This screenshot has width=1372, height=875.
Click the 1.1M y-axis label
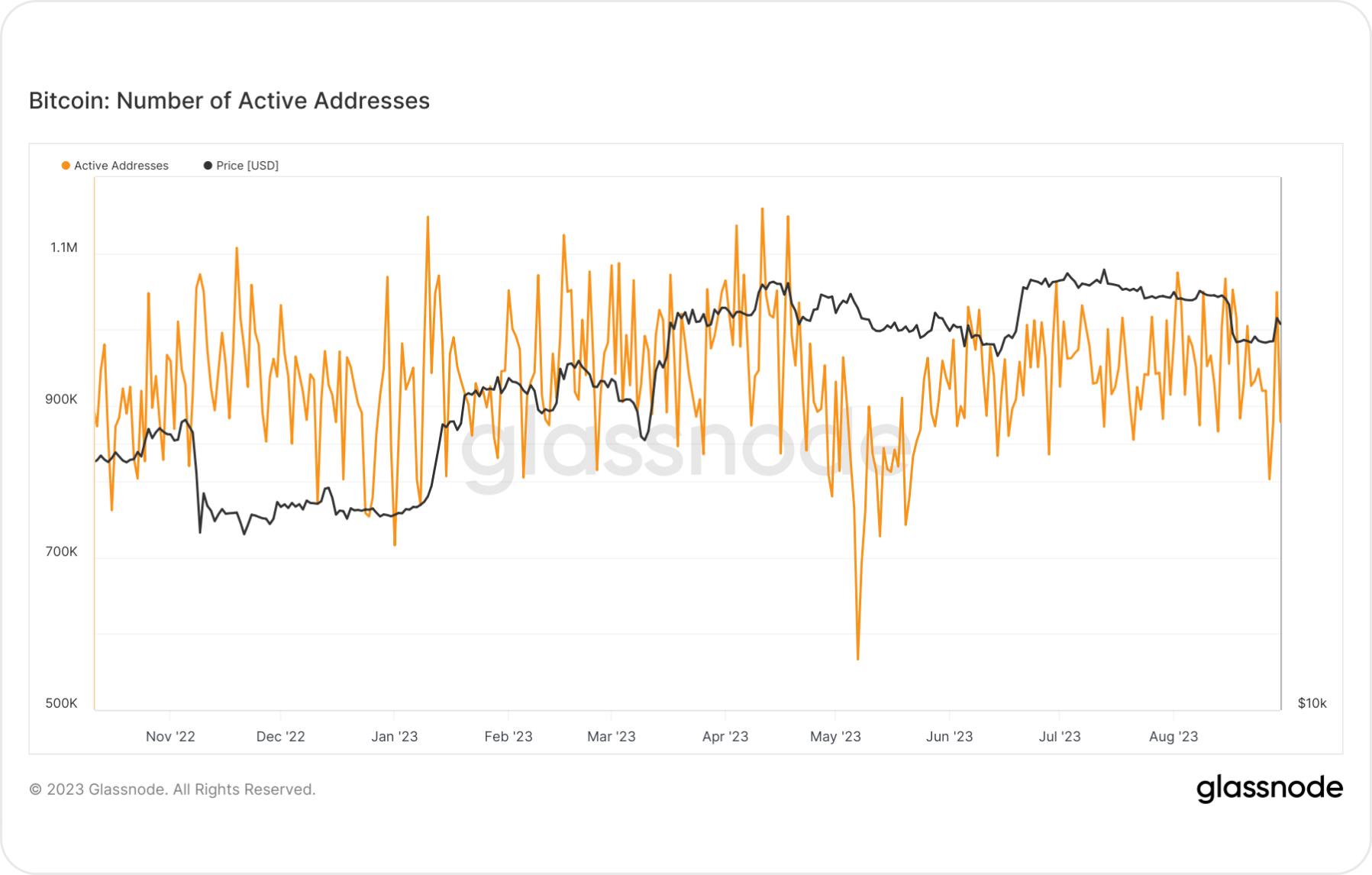click(64, 247)
